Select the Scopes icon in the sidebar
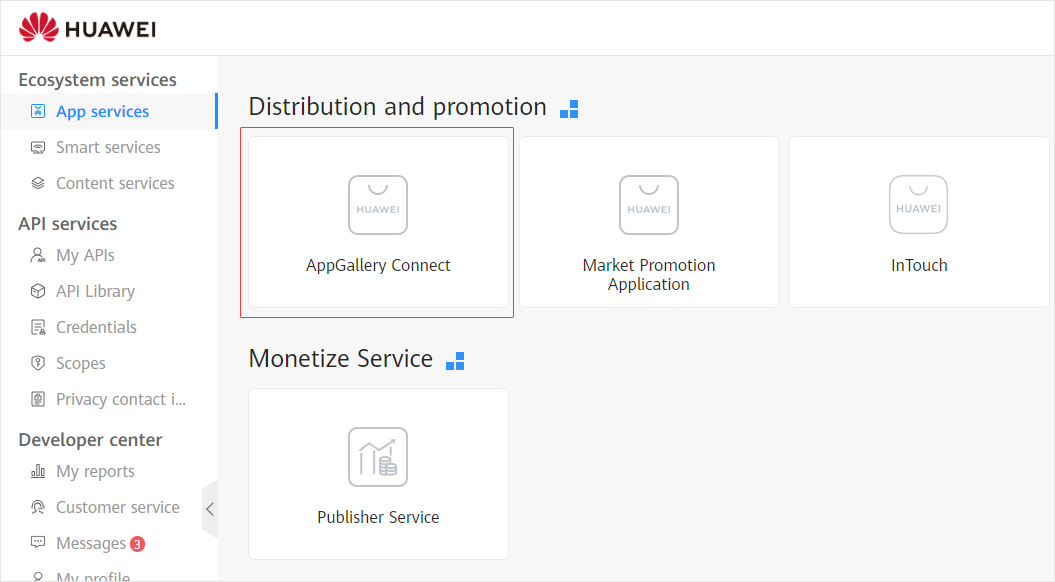 tap(37, 363)
